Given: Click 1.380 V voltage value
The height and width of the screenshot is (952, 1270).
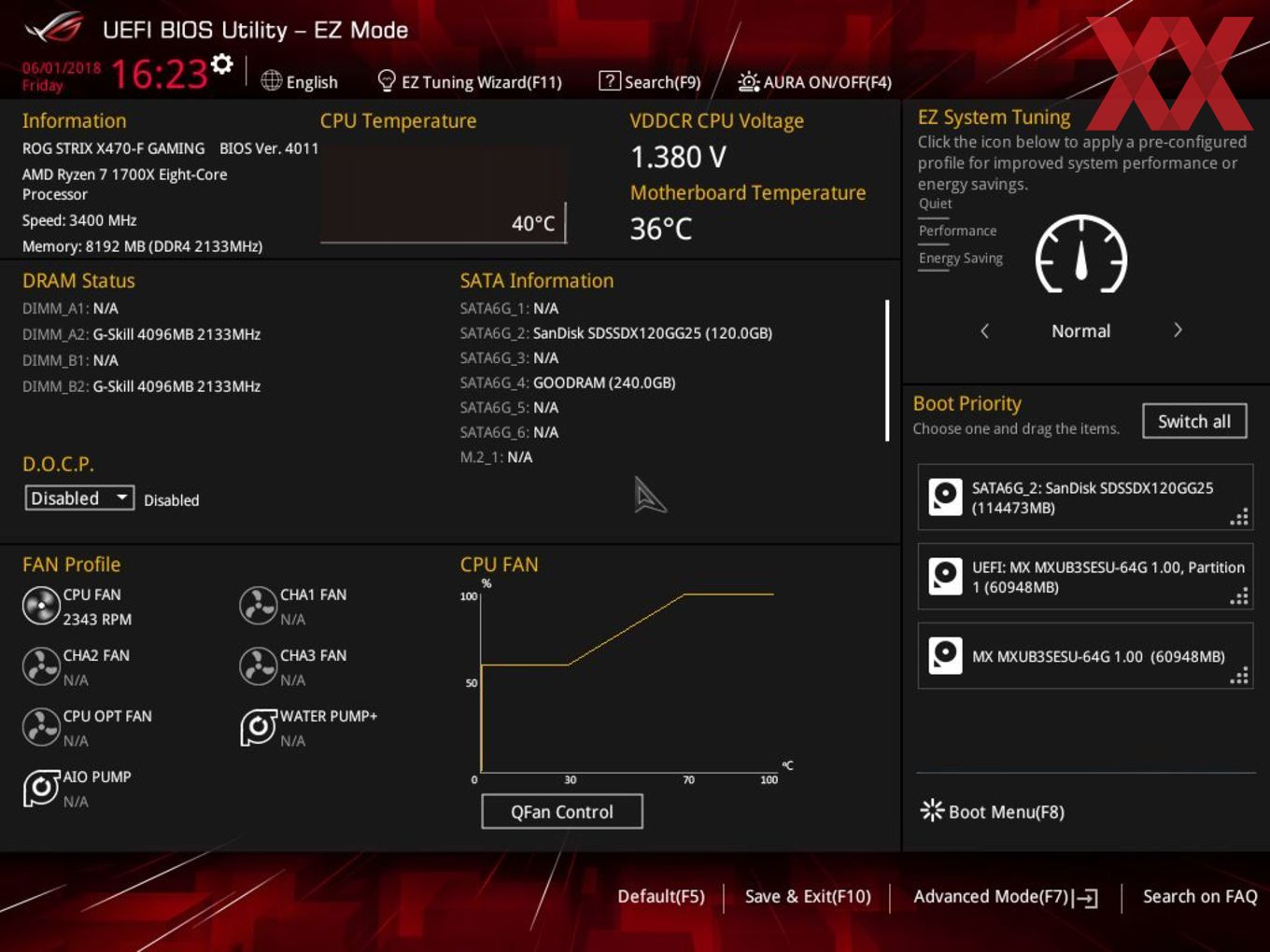Looking at the screenshot, I should (678, 157).
